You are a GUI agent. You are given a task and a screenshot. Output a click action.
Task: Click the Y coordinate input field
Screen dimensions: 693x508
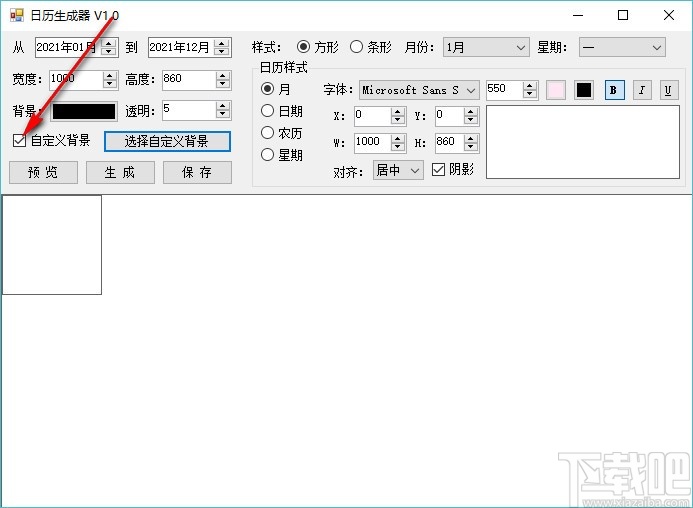[449, 116]
